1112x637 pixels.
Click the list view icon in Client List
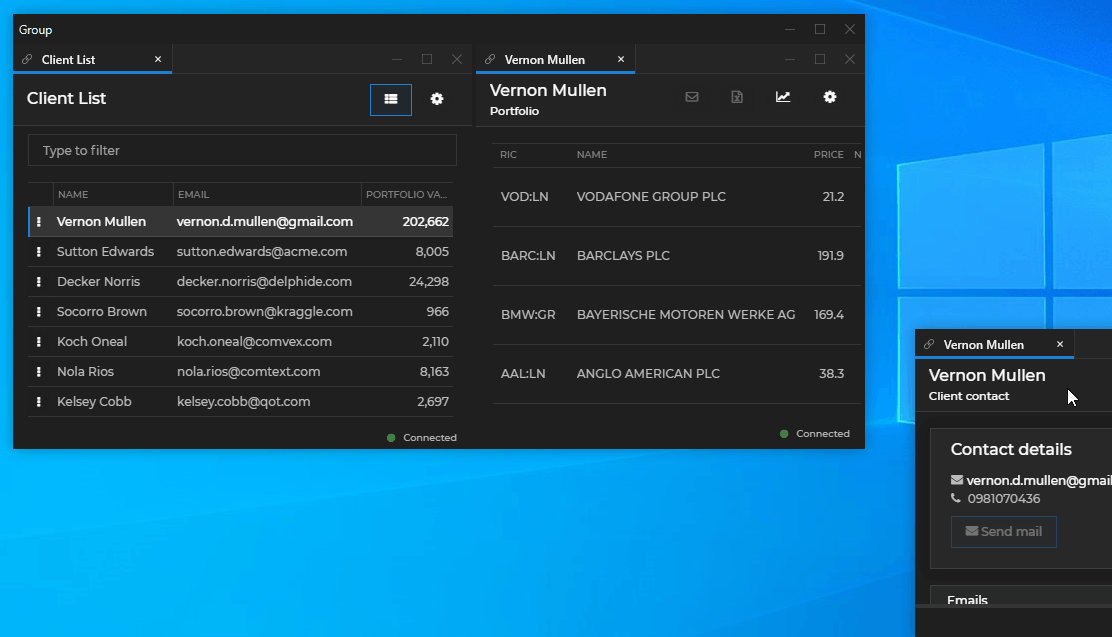tap(391, 99)
